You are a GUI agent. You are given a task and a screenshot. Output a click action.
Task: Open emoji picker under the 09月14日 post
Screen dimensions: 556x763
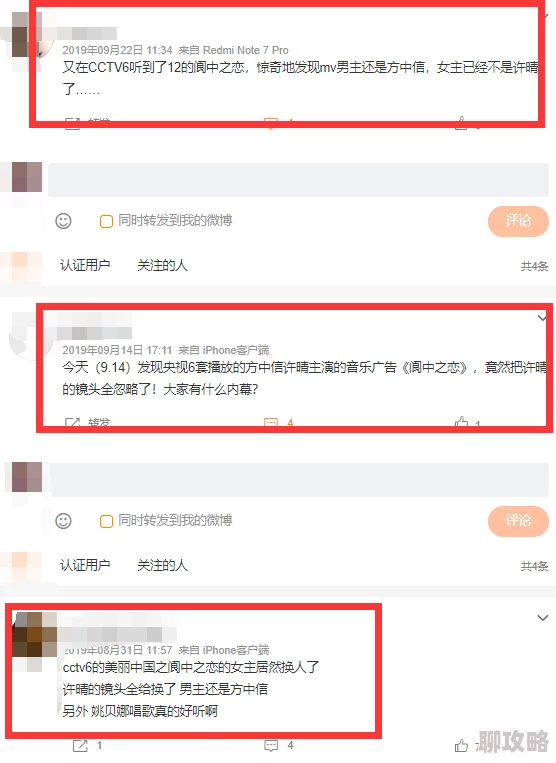[63, 521]
